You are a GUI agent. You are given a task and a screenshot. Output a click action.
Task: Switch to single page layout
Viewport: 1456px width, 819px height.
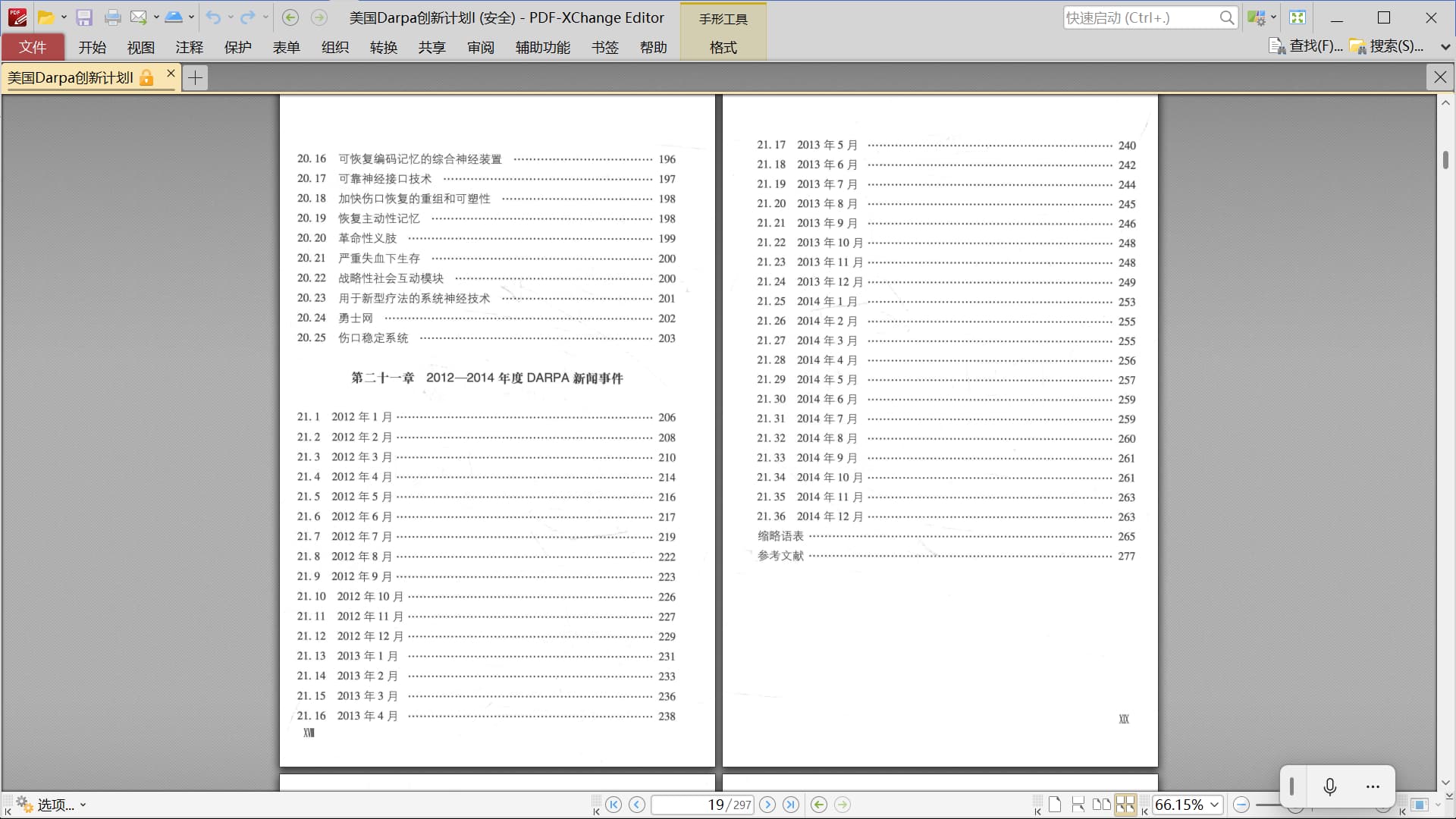click(1055, 805)
